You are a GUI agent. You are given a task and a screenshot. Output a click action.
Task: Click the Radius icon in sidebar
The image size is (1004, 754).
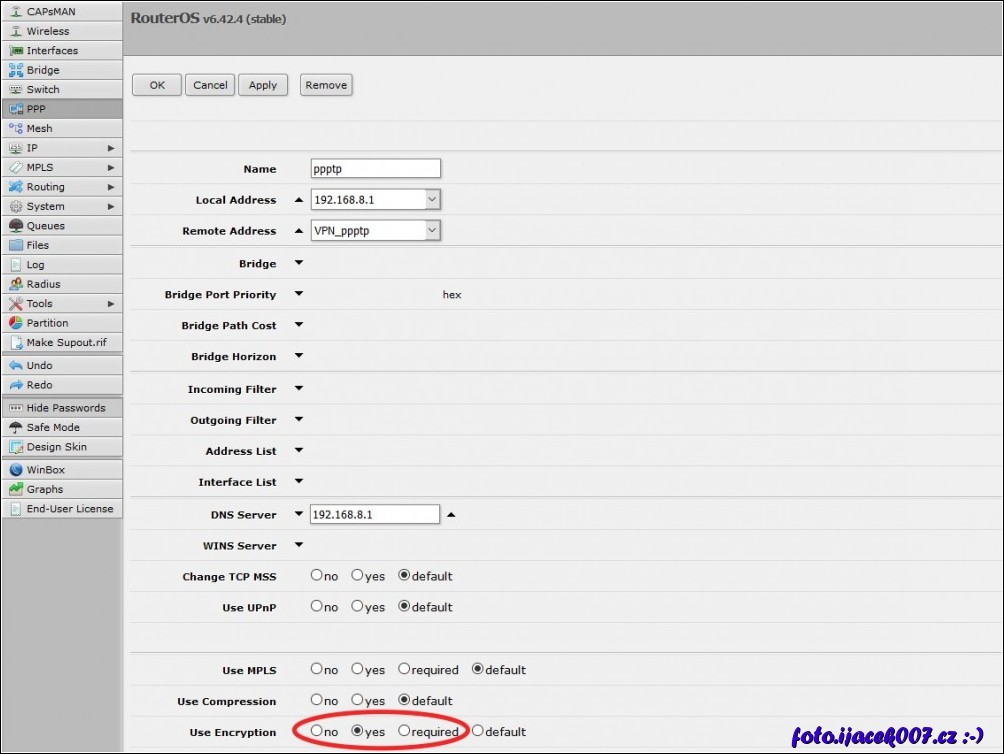(x=16, y=284)
